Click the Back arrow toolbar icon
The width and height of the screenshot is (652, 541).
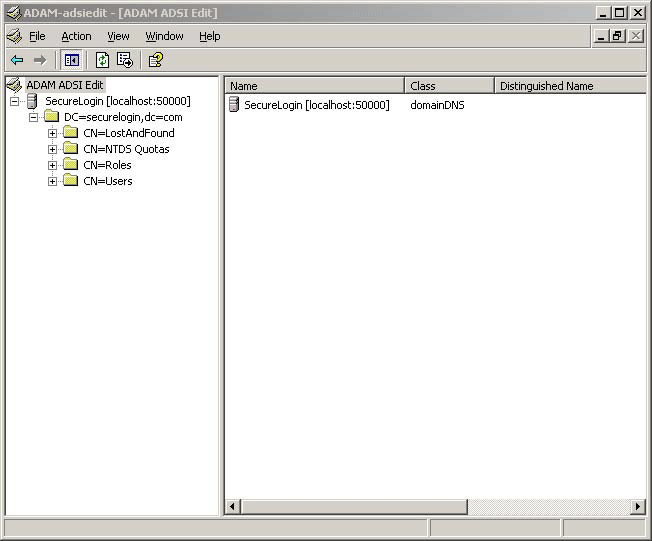point(17,60)
